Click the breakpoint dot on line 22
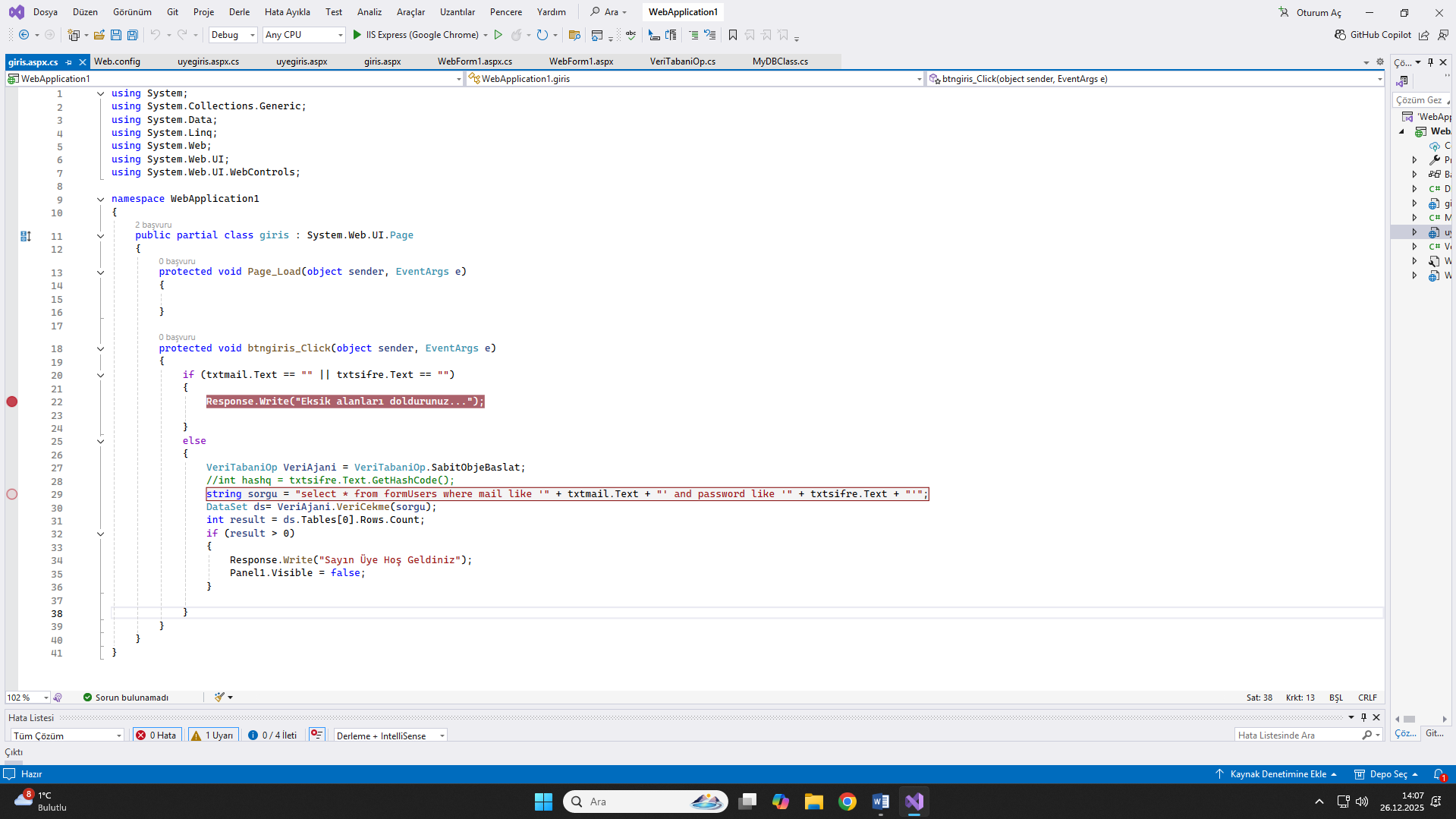1456x819 pixels. (x=12, y=402)
